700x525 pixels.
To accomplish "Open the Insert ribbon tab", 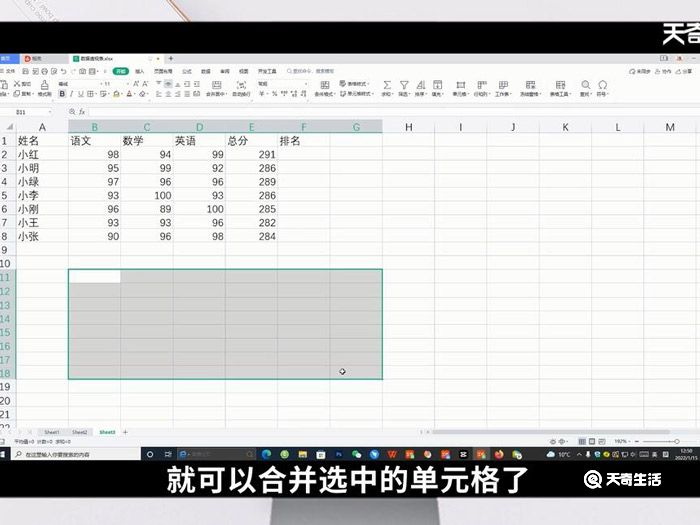I will (x=140, y=71).
